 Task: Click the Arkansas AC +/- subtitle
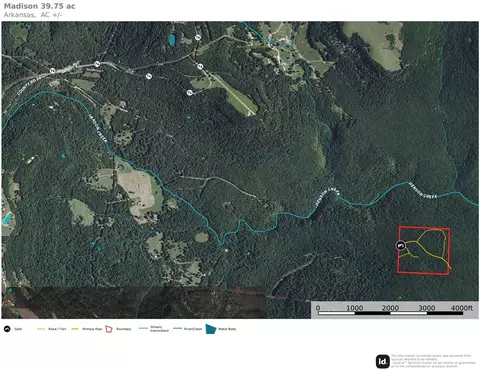pos(33,15)
